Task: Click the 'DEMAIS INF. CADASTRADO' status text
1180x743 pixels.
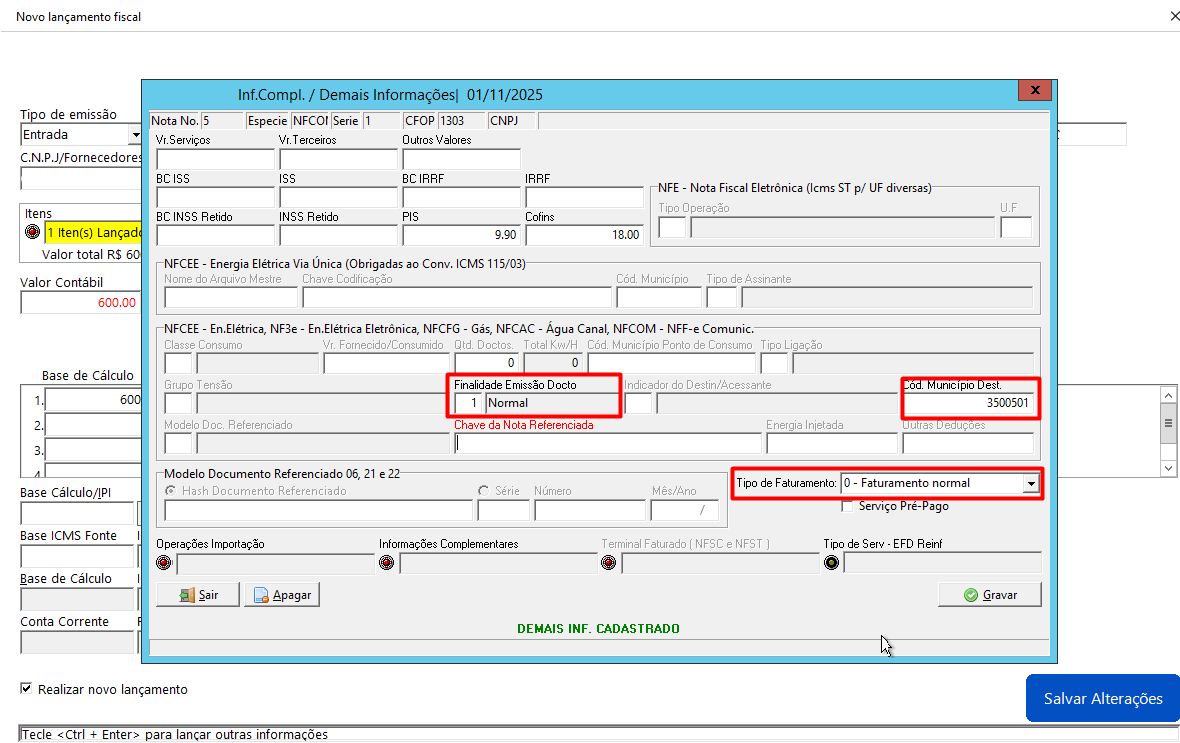Action: click(x=598, y=629)
